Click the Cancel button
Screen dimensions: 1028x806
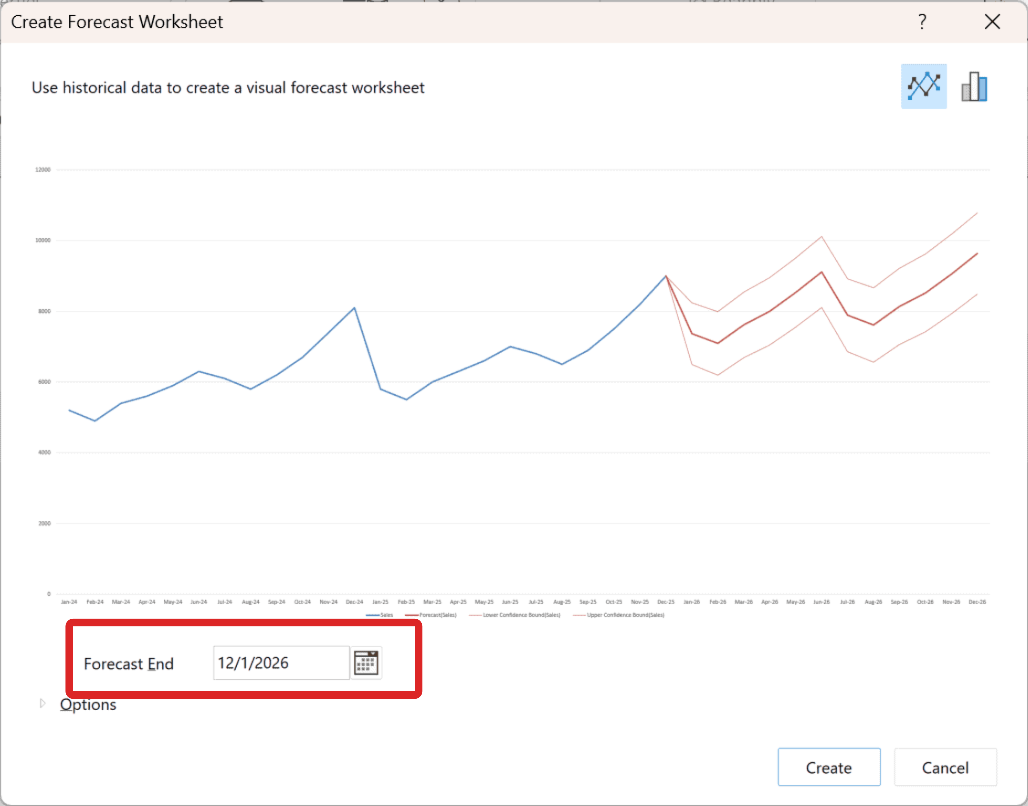945,767
